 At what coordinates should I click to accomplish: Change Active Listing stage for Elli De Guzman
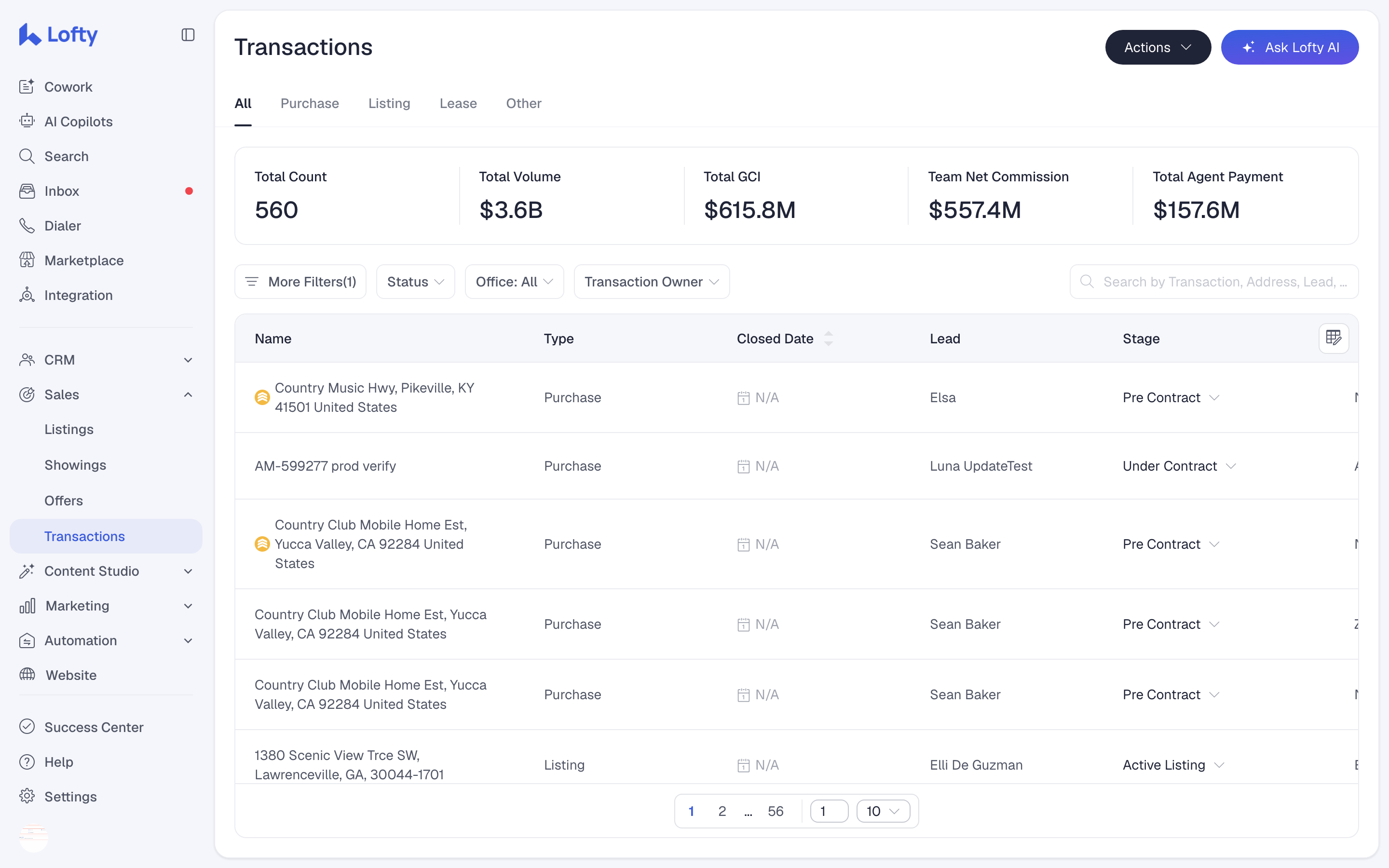[x=1173, y=765]
